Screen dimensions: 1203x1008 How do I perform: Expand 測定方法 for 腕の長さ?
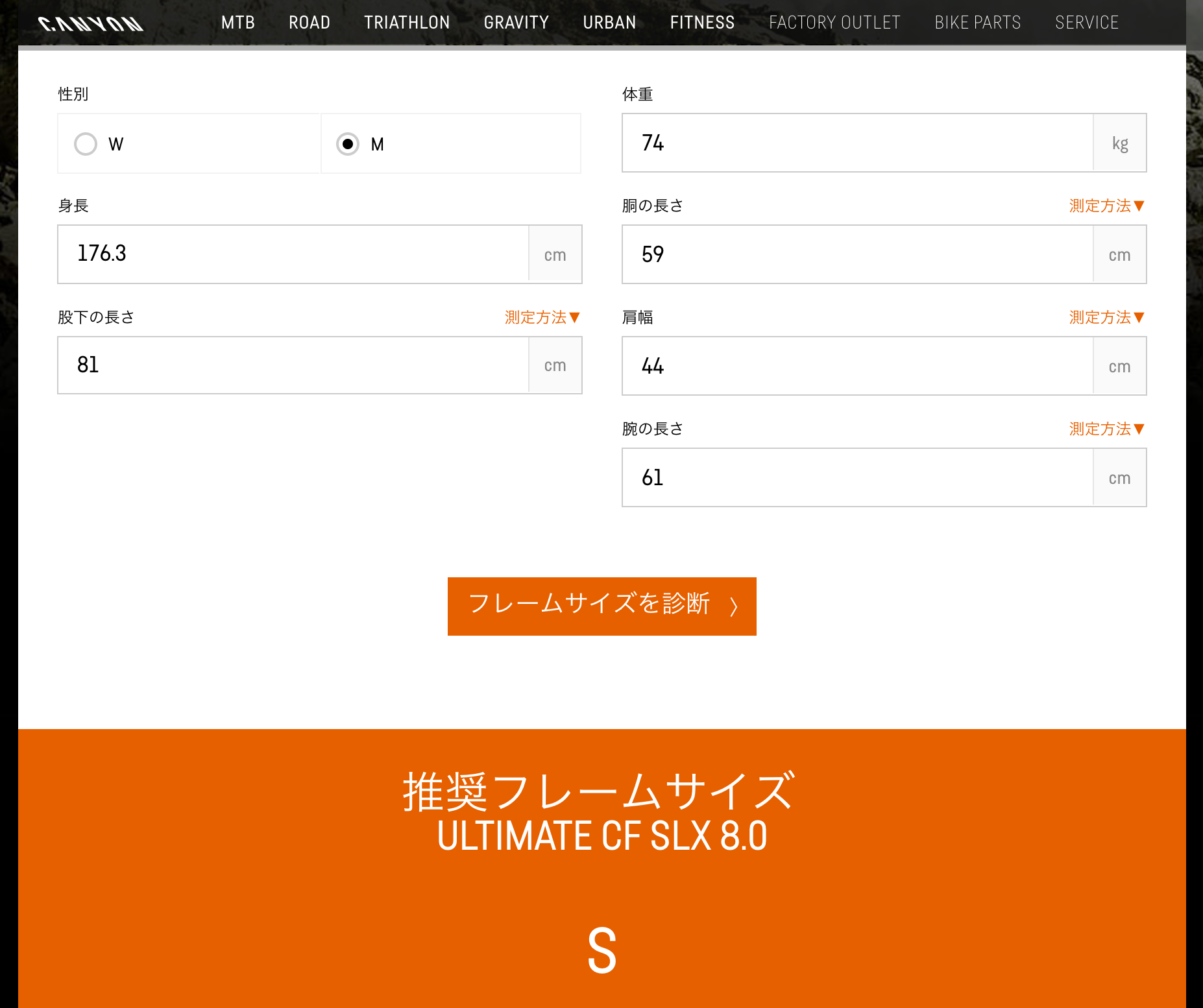click(x=1106, y=429)
